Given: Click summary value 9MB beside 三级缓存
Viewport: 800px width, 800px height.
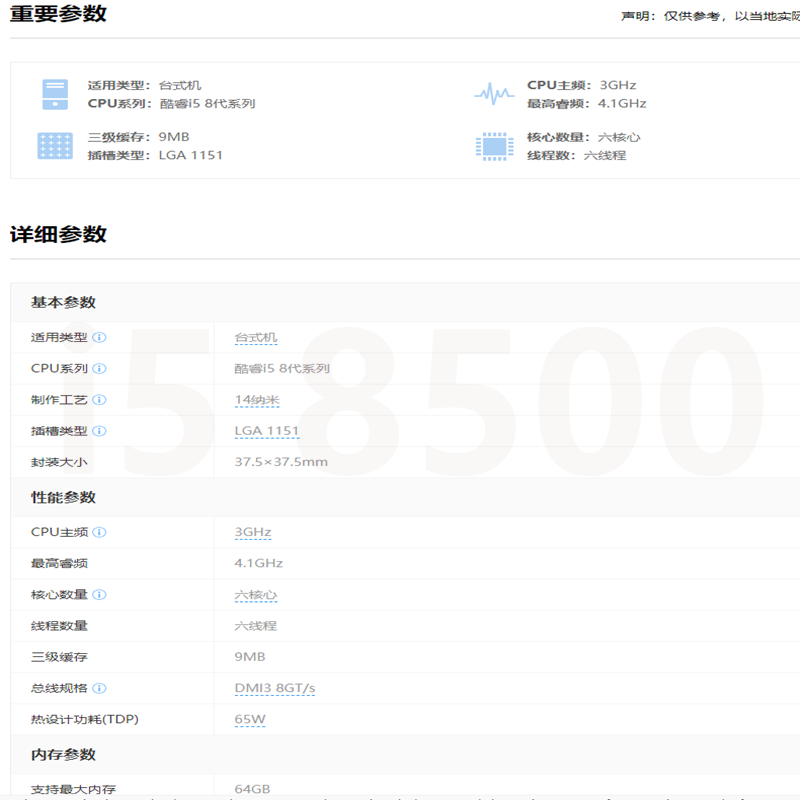Looking at the screenshot, I should pos(174,137).
